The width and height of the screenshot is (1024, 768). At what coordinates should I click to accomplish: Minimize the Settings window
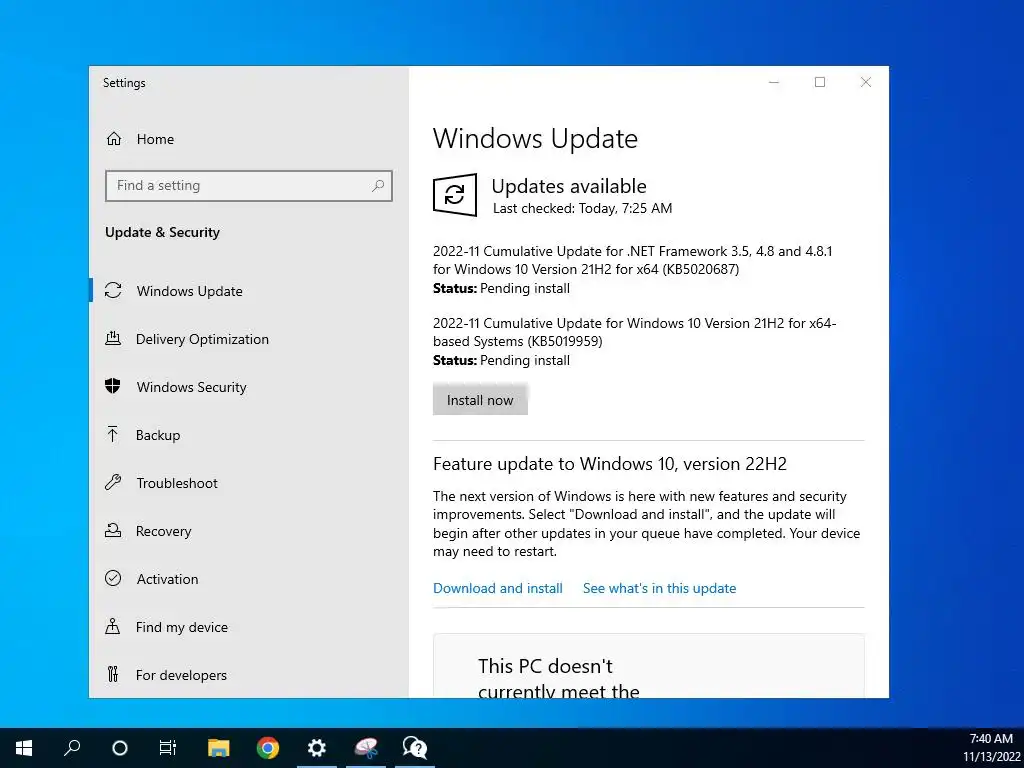pos(774,82)
